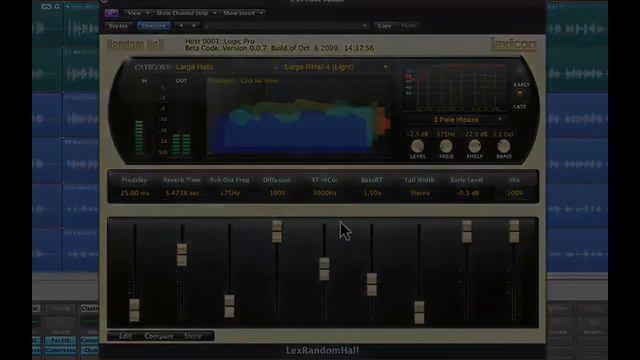Image resolution: width=640 pixels, height=360 pixels.
Task: Open the Category Large Halls dropdown
Action: (227, 67)
